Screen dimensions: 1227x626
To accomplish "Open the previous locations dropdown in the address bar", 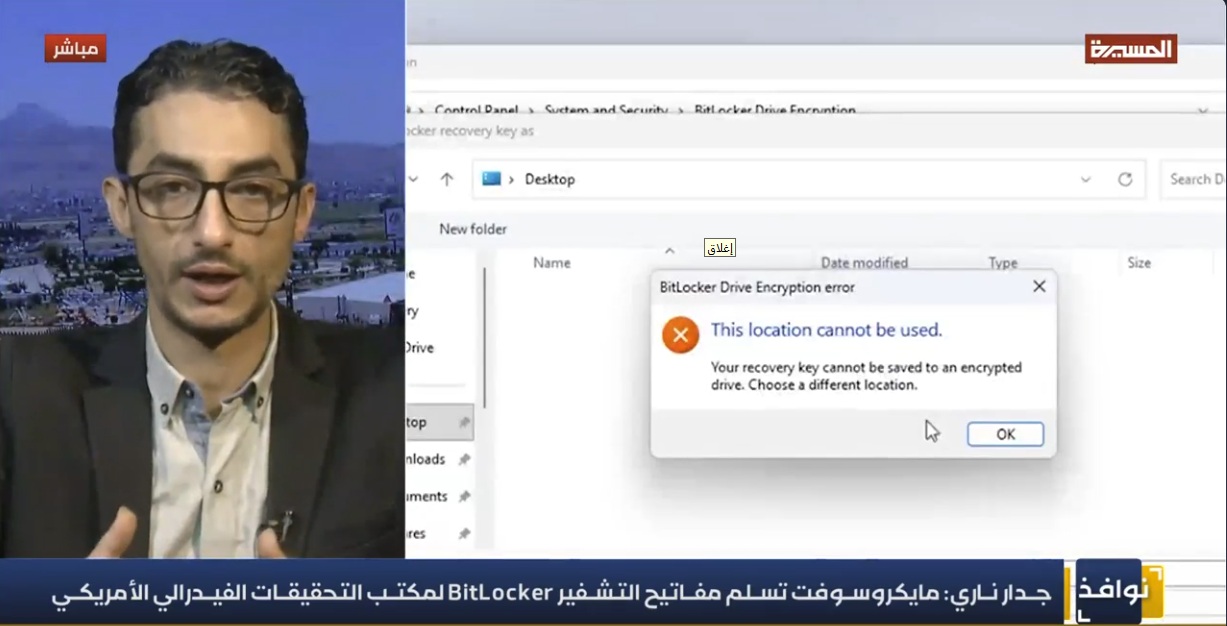I will [1085, 180].
